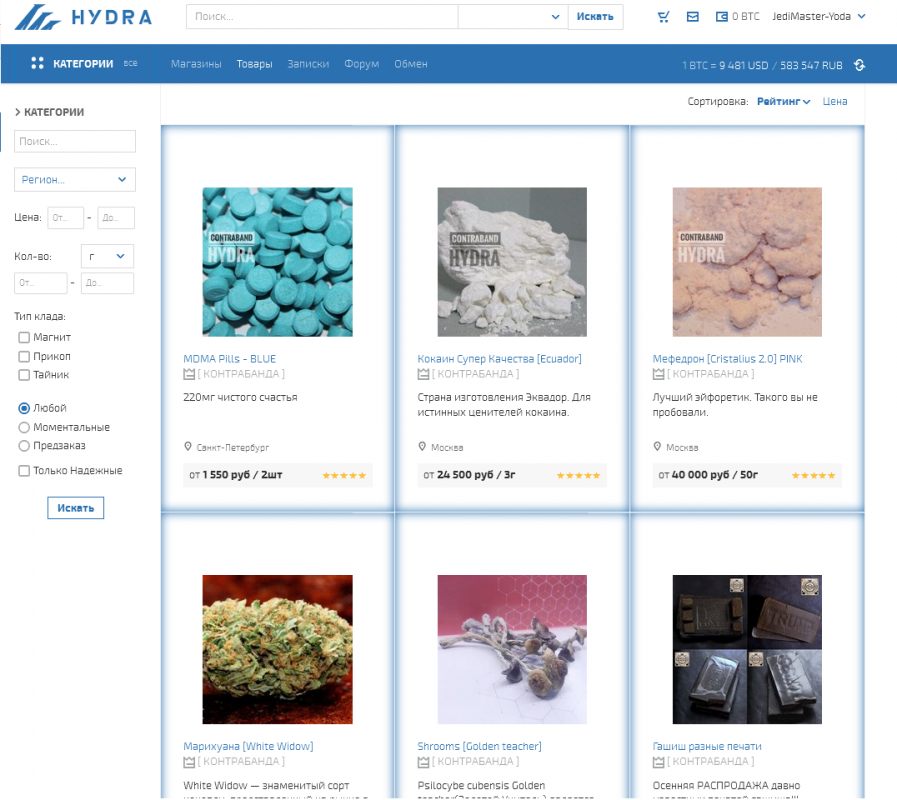The image size is (897, 800).
Task: Enable the Магнит checkbox
Action: point(24,338)
